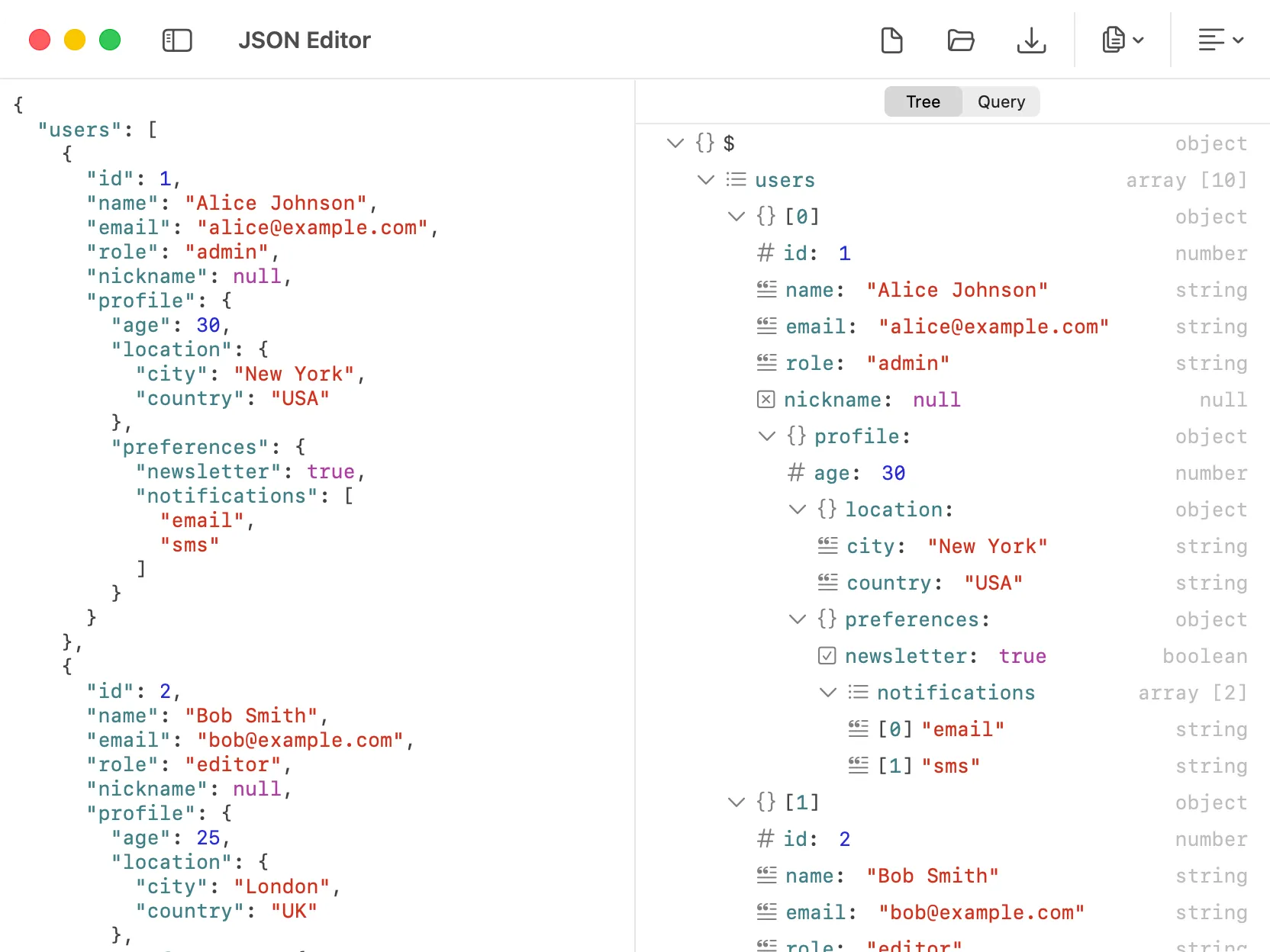This screenshot has height=952, width=1270.
Task: Select the Tree view tab
Action: tap(923, 101)
